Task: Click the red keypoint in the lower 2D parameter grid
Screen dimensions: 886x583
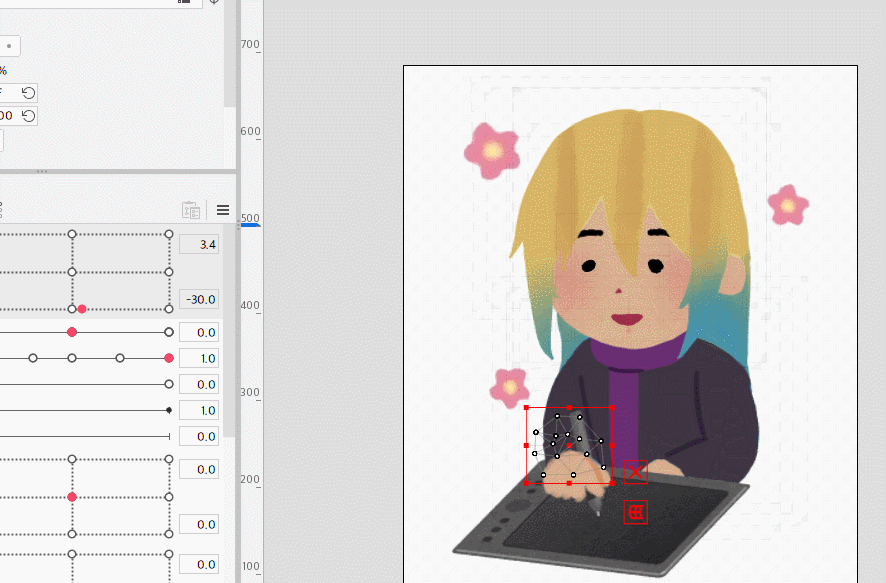Action: [x=72, y=497]
